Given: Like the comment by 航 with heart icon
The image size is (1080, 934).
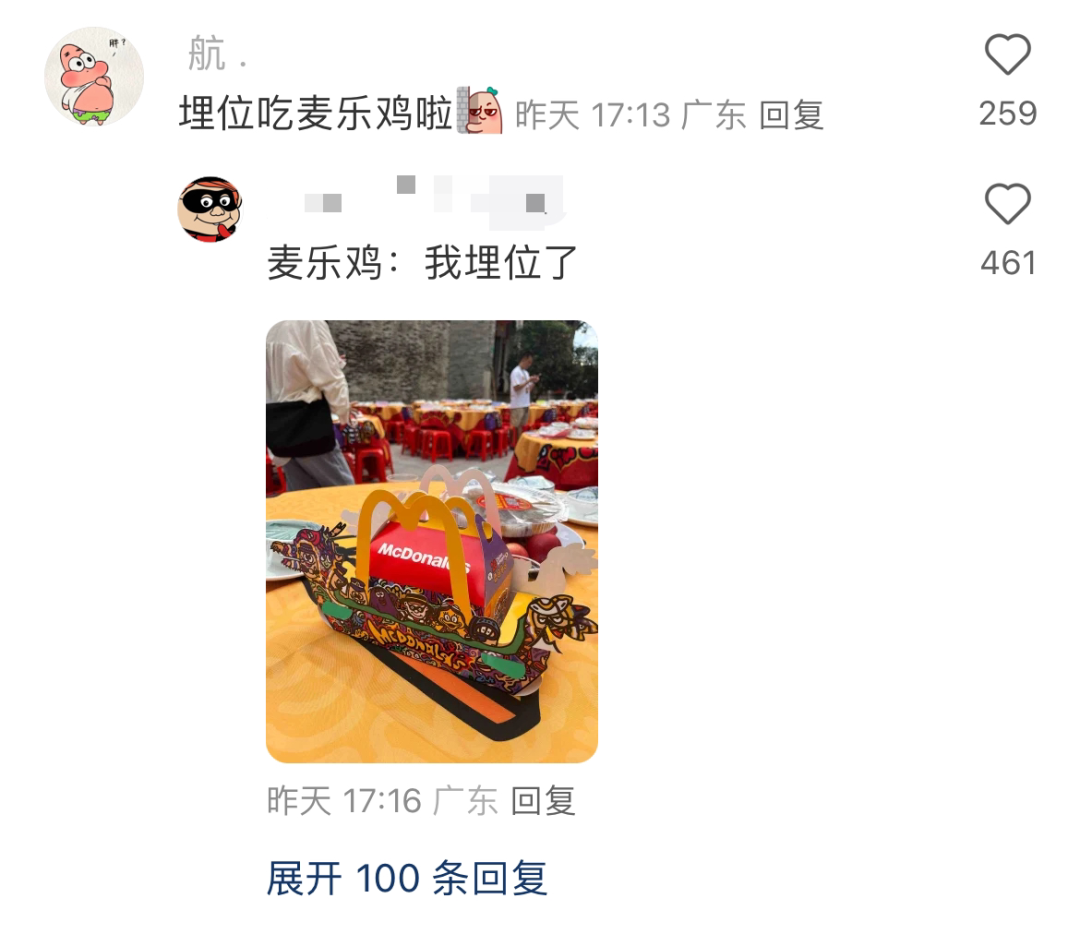Looking at the screenshot, I should (x=1008, y=54).
